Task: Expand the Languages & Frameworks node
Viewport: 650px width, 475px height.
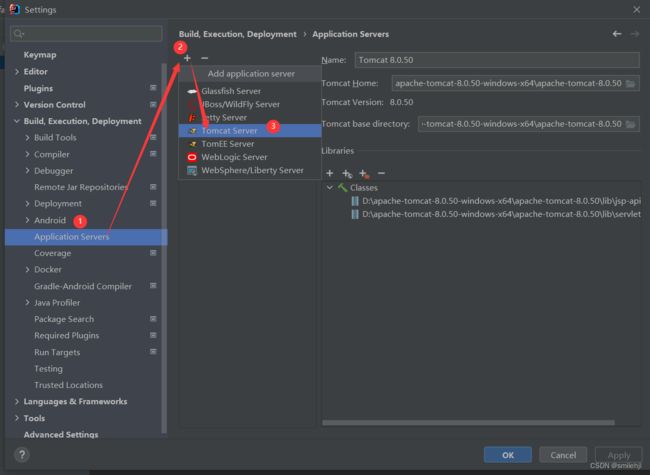Action: (17, 402)
